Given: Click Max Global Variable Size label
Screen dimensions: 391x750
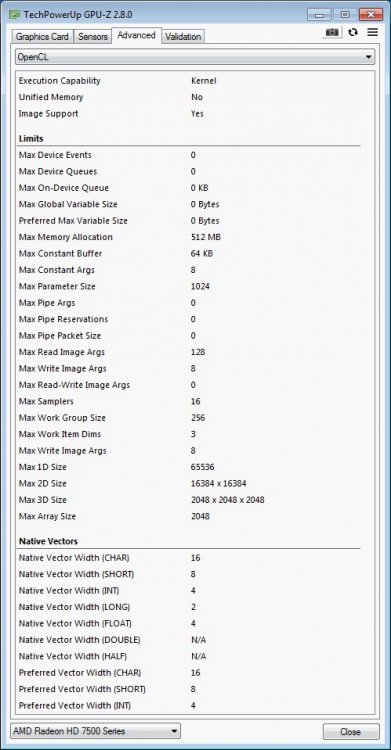Looking at the screenshot, I should [x=68, y=204].
